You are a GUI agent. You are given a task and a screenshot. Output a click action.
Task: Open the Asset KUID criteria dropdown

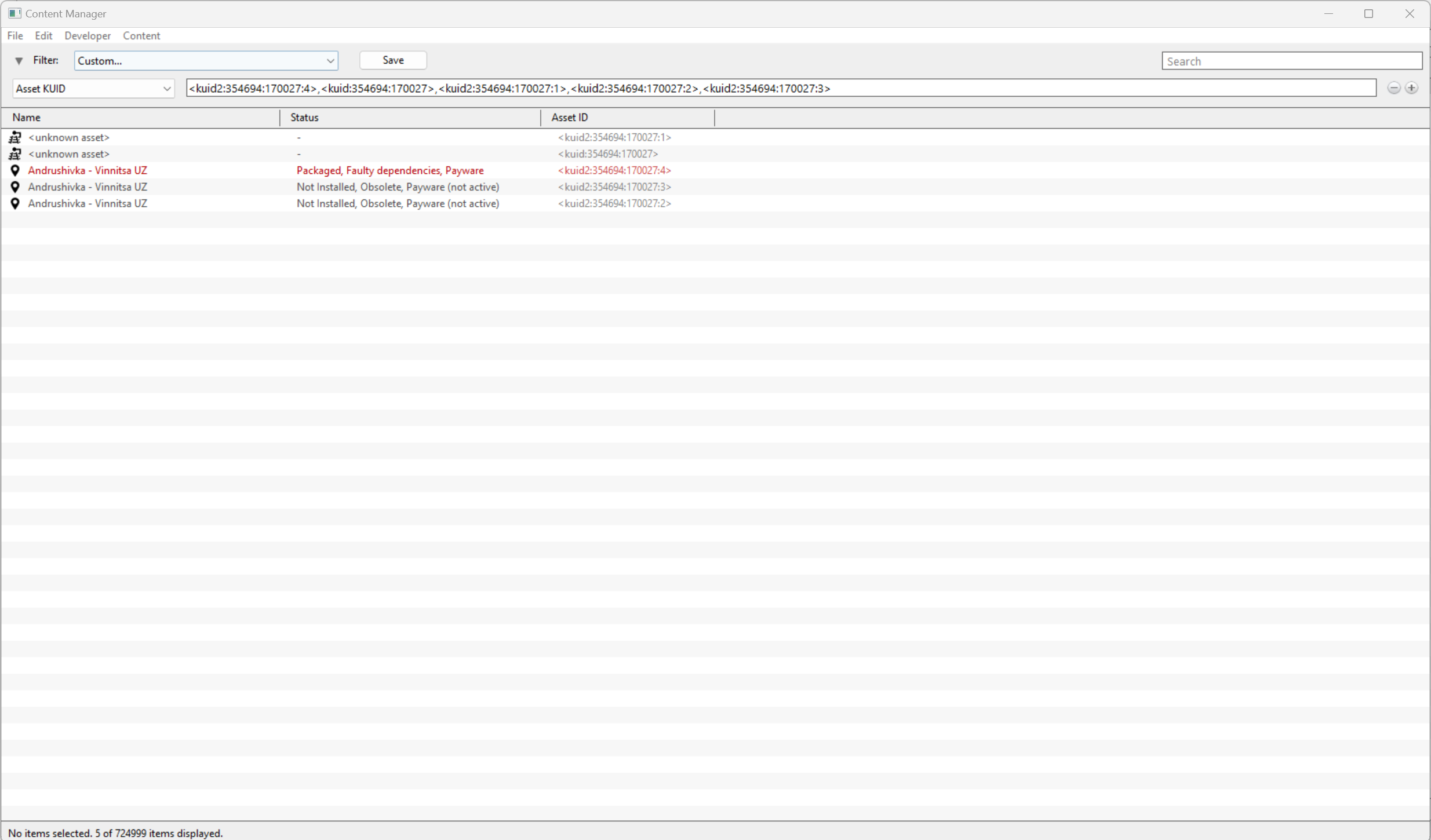tap(93, 89)
